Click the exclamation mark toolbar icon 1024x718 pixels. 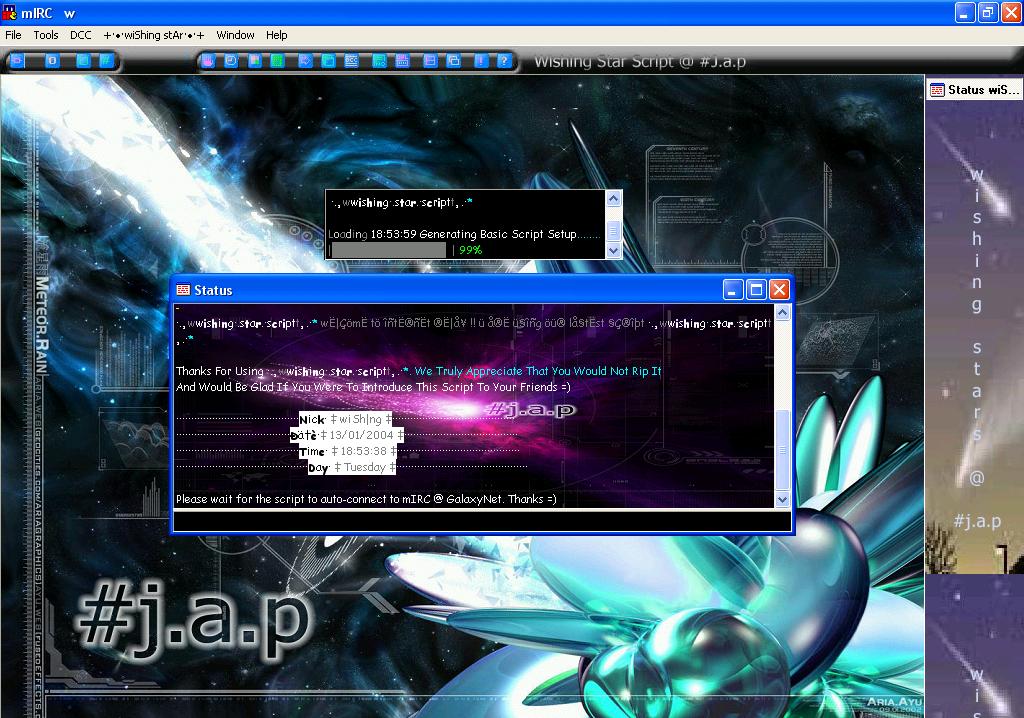point(481,61)
